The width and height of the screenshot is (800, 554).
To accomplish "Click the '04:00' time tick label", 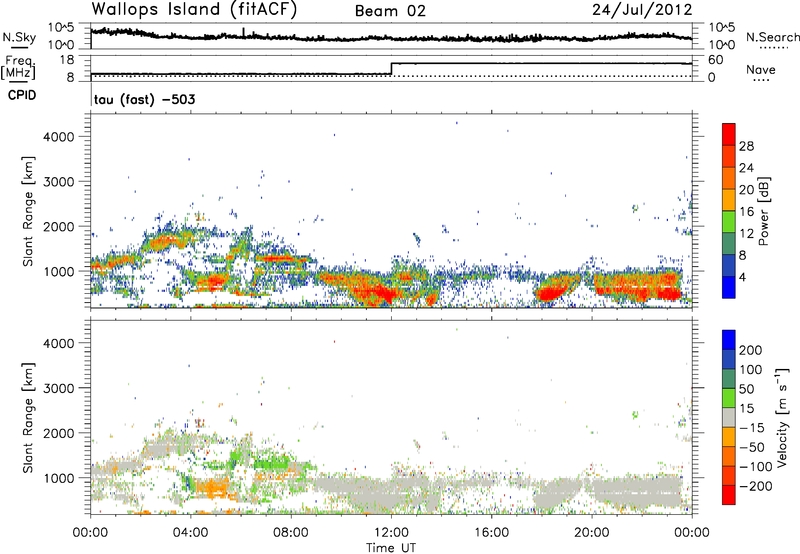I will pyautogui.click(x=190, y=533).
